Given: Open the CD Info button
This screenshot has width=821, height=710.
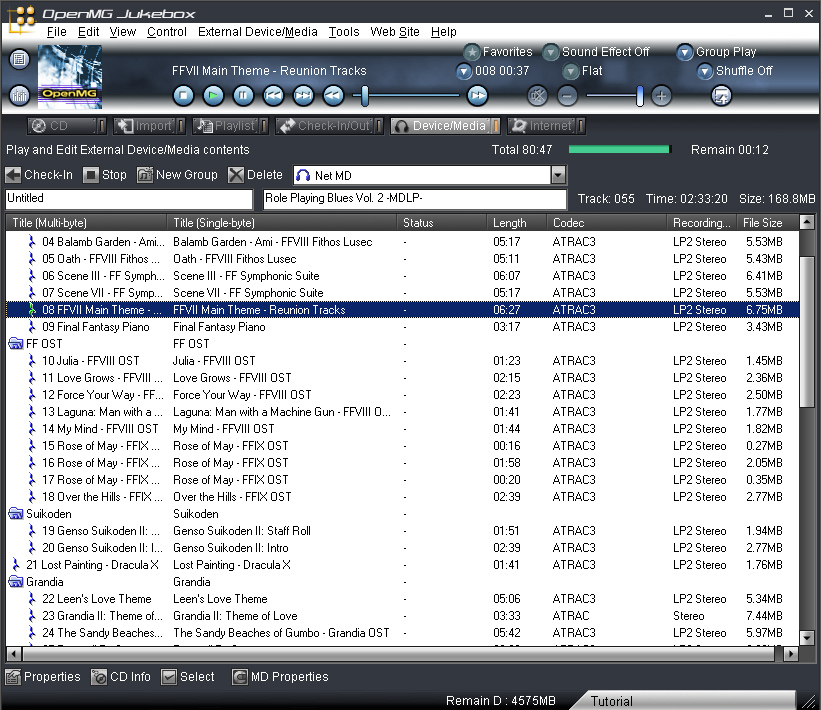Looking at the screenshot, I should (121, 677).
